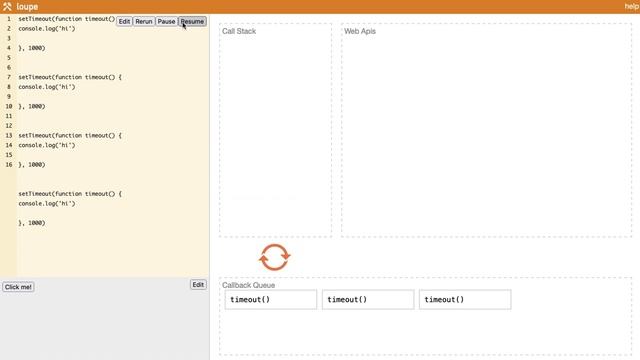
Task: Click the Edit button in HTML pane
Action: click(198, 284)
